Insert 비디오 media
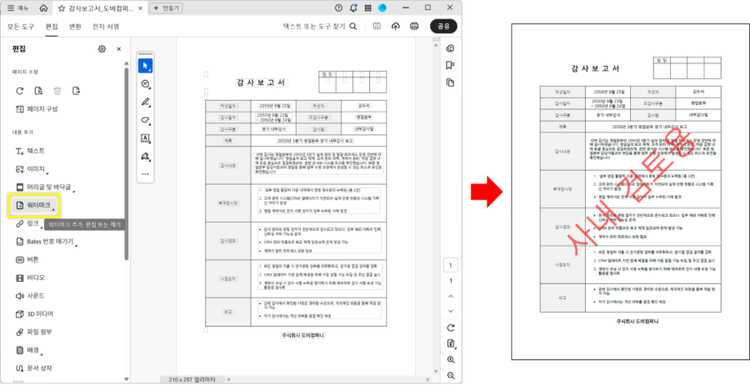Image resolution: width=750 pixels, height=385 pixels. 31,278
